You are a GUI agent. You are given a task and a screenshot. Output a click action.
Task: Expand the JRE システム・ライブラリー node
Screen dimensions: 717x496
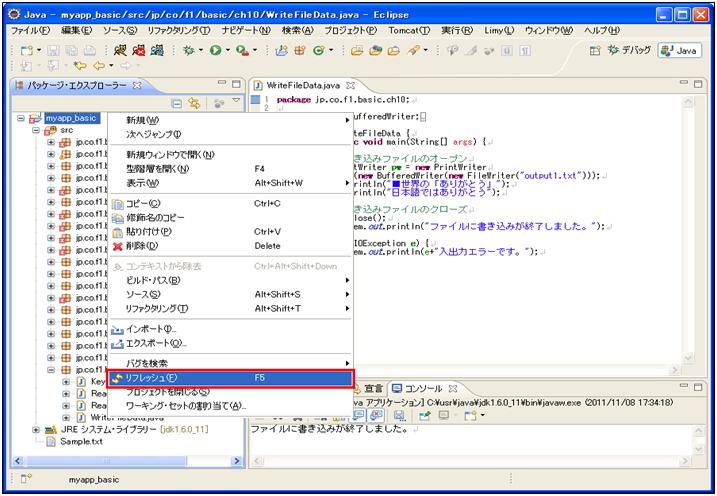(36, 429)
